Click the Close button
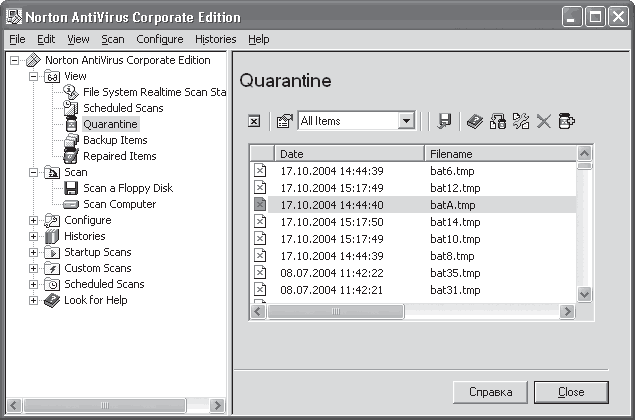 571,392
